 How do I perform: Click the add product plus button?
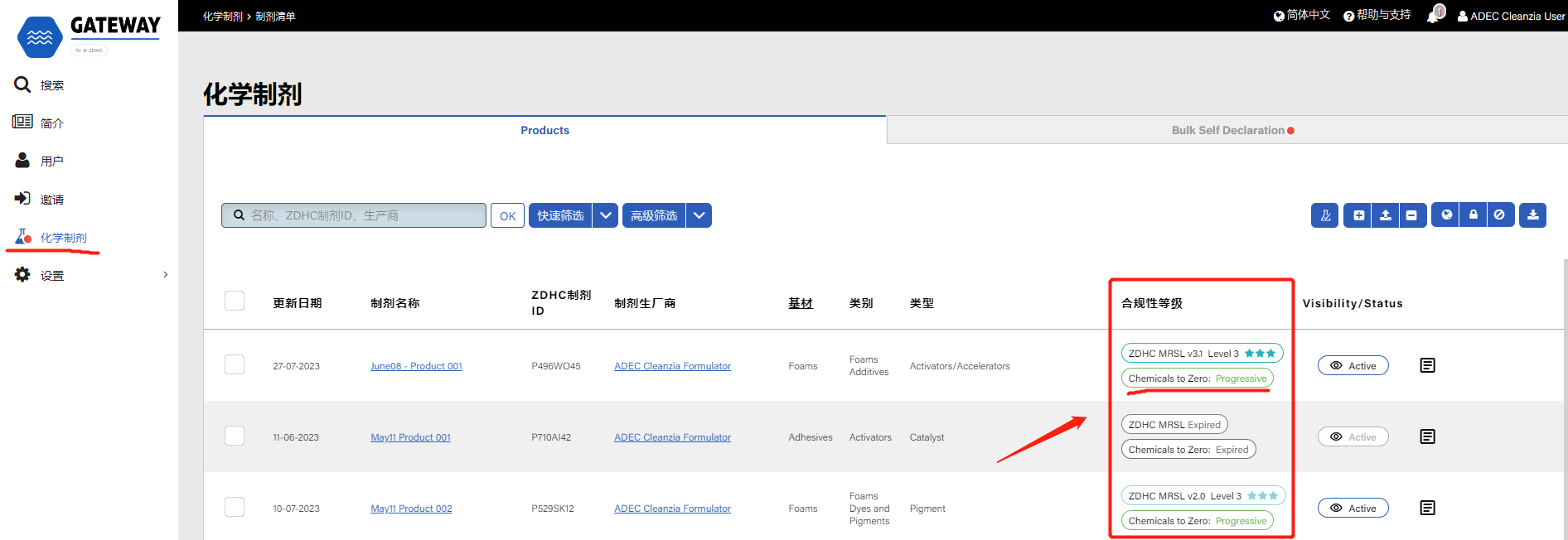1358,215
